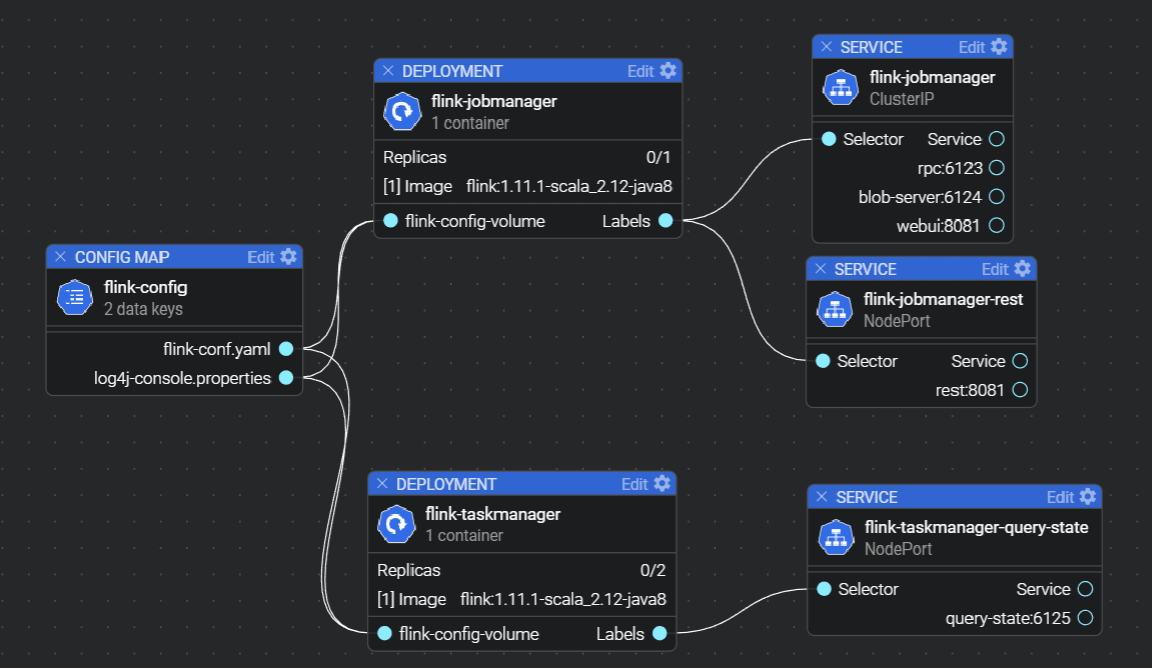Click NodePort label under flink-jobmanager-rest
Screen dimensions: 1152x668
coord(896,320)
